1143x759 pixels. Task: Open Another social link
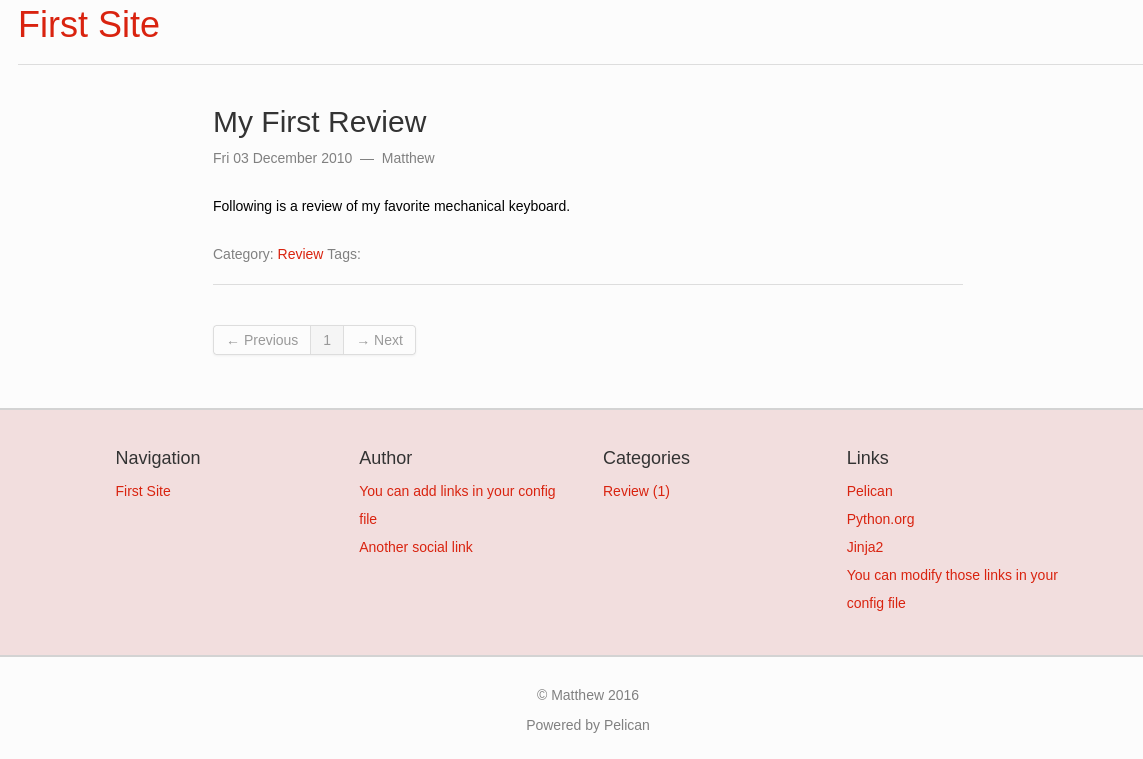pos(416,547)
